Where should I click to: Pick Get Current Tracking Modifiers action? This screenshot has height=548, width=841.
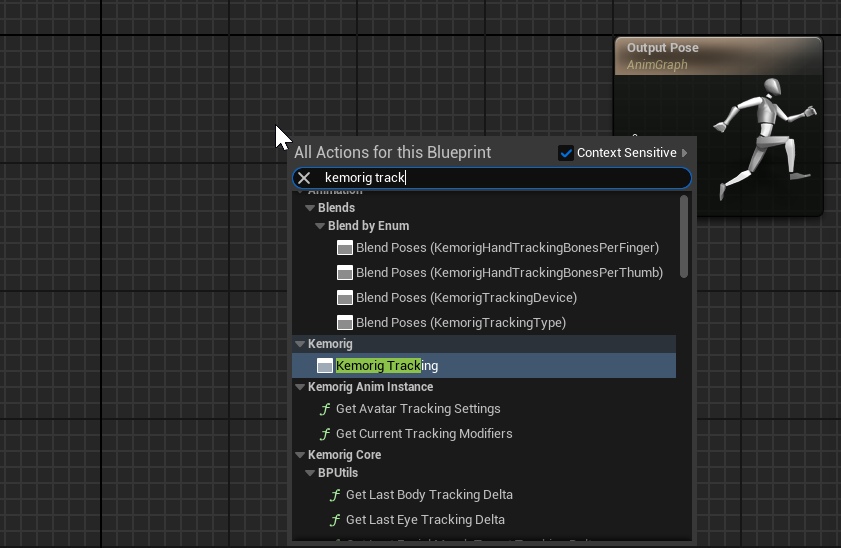424,434
